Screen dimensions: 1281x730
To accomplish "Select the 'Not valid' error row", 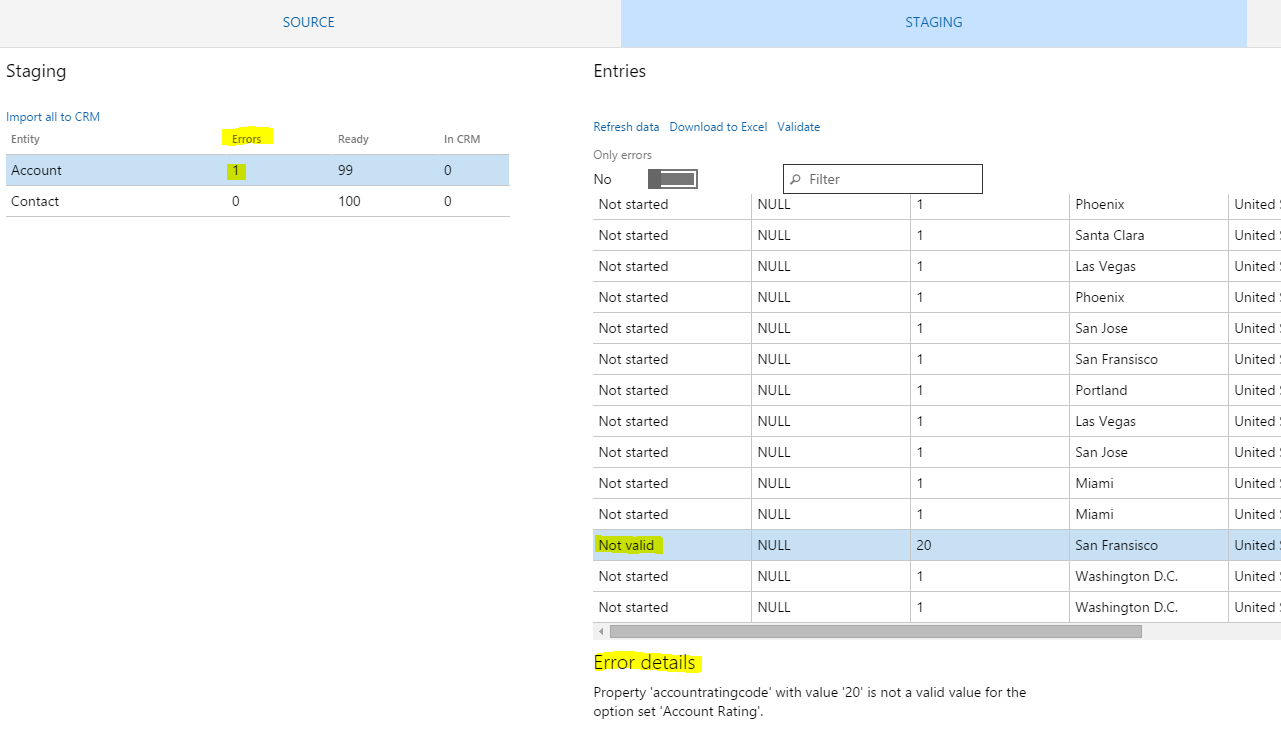I will (x=627, y=545).
